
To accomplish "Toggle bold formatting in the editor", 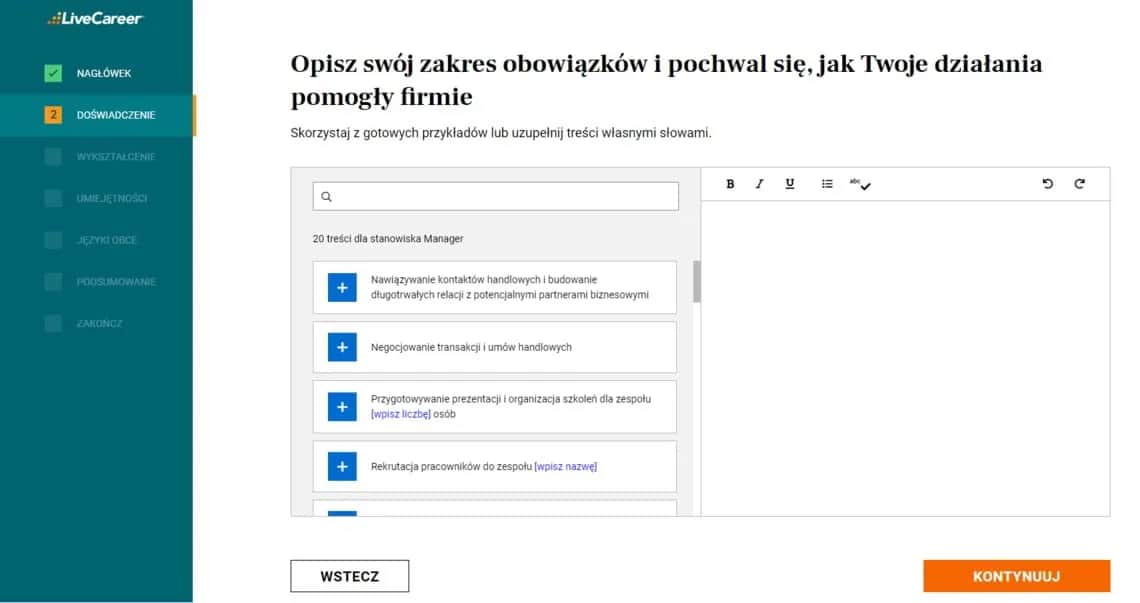I will [729, 184].
